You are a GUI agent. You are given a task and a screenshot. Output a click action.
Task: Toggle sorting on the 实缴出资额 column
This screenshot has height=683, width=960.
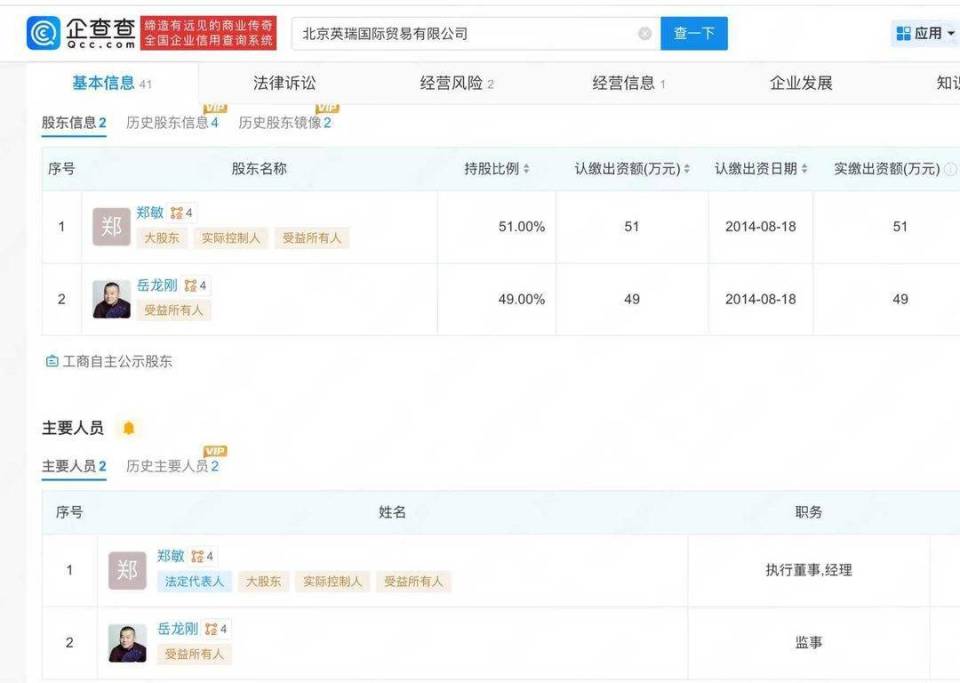(890, 169)
